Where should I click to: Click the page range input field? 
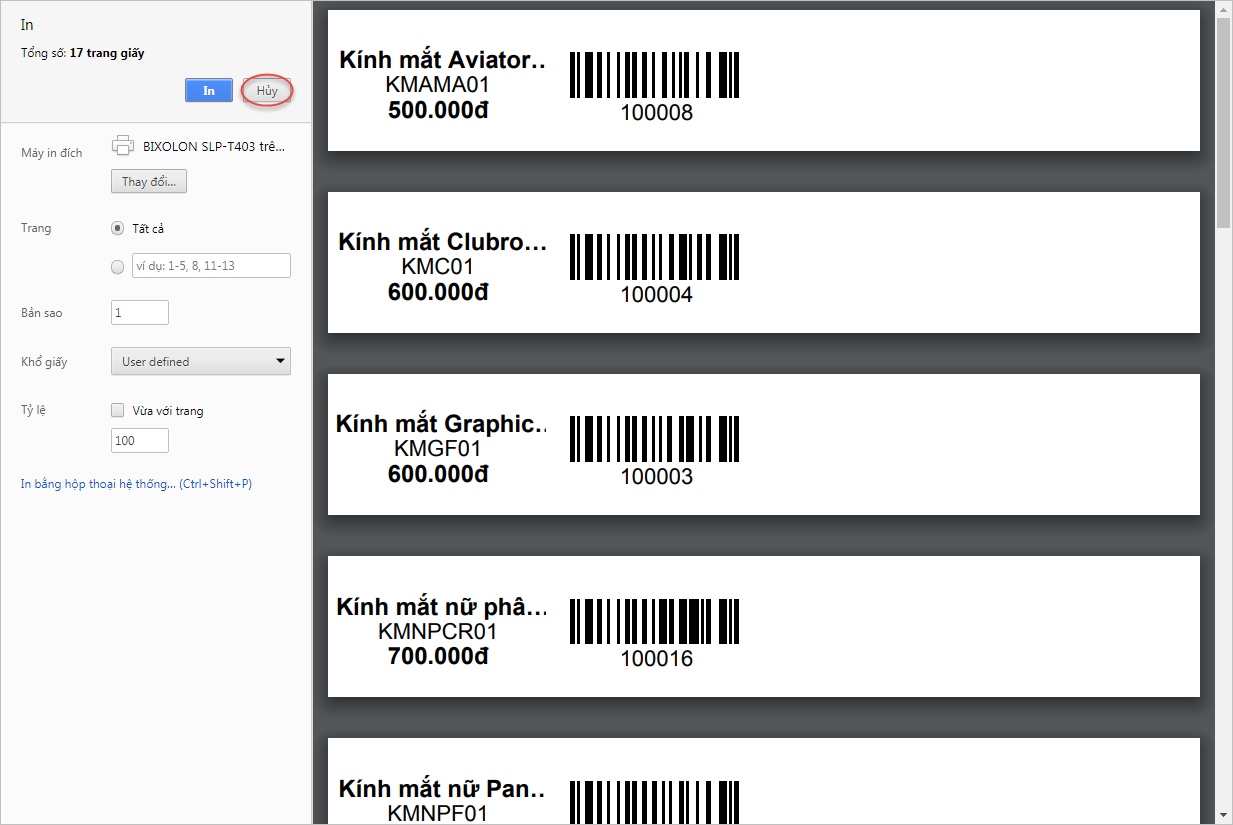coord(211,266)
